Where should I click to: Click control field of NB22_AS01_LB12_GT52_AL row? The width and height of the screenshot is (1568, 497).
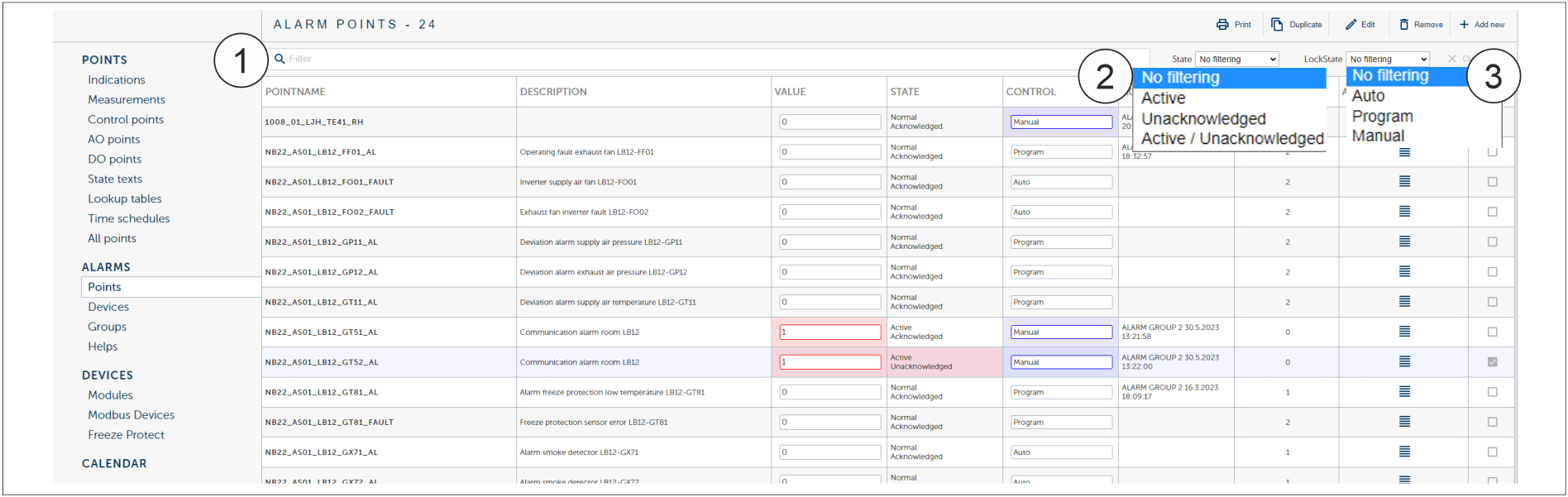click(1061, 362)
